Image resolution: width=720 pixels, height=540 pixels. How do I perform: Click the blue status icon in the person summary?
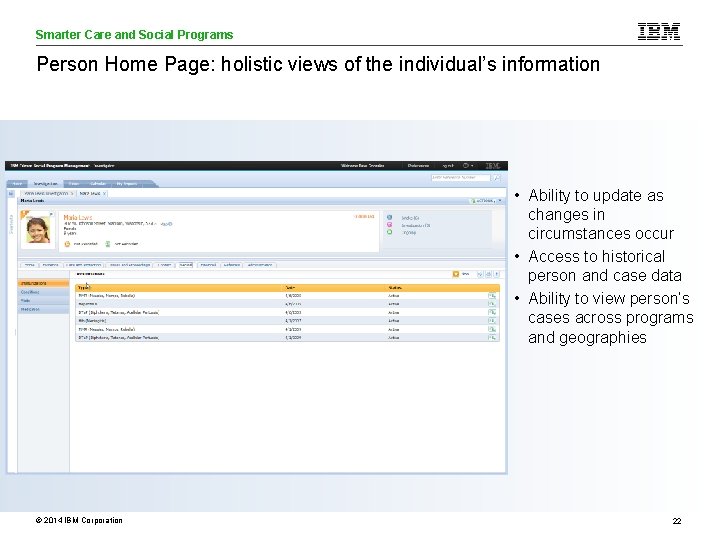(x=389, y=218)
